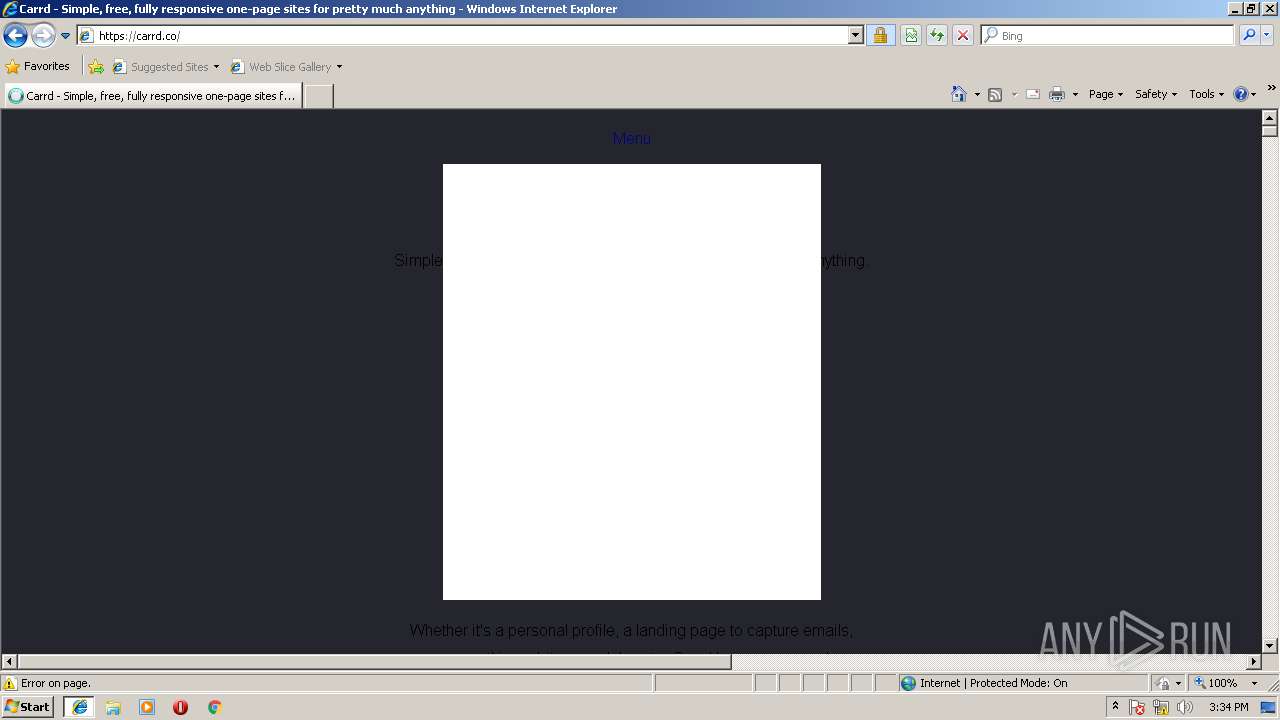The height and width of the screenshot is (720, 1280).
Task: Click the horizontal scrollbar left arrow
Action: pos(9,662)
